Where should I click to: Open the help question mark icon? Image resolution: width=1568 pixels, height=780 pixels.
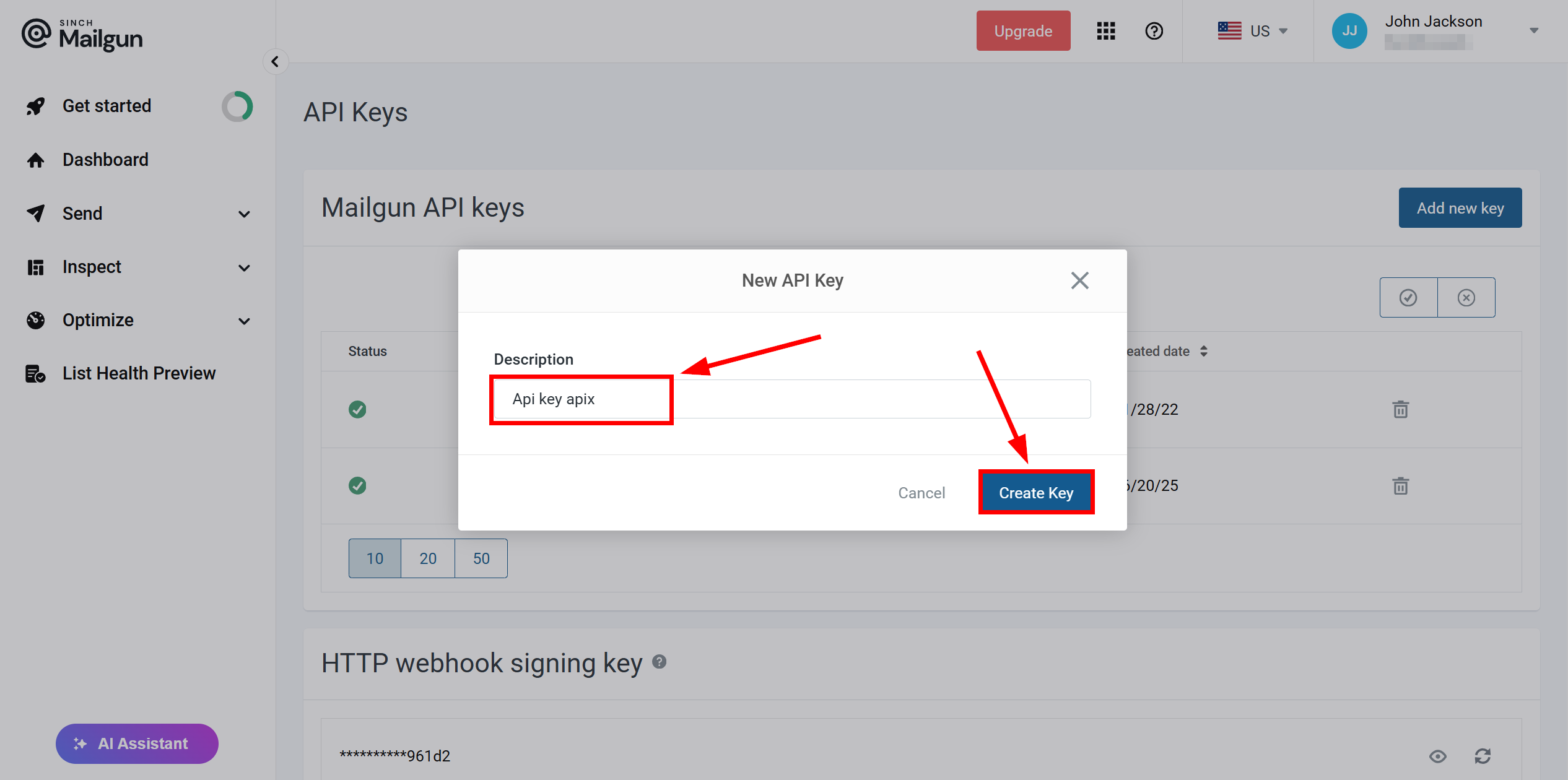tap(1154, 31)
